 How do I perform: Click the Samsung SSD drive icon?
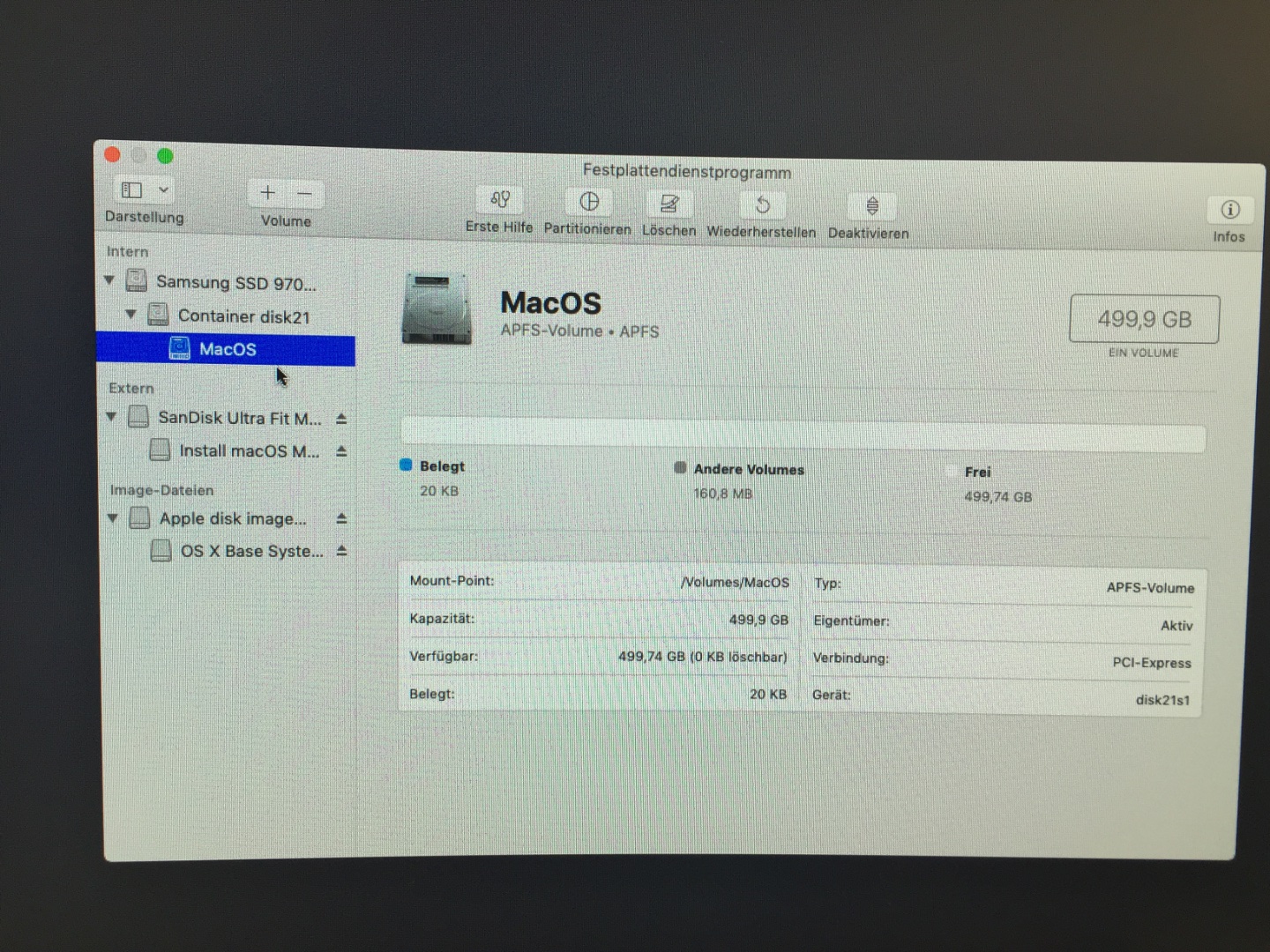tap(136, 280)
